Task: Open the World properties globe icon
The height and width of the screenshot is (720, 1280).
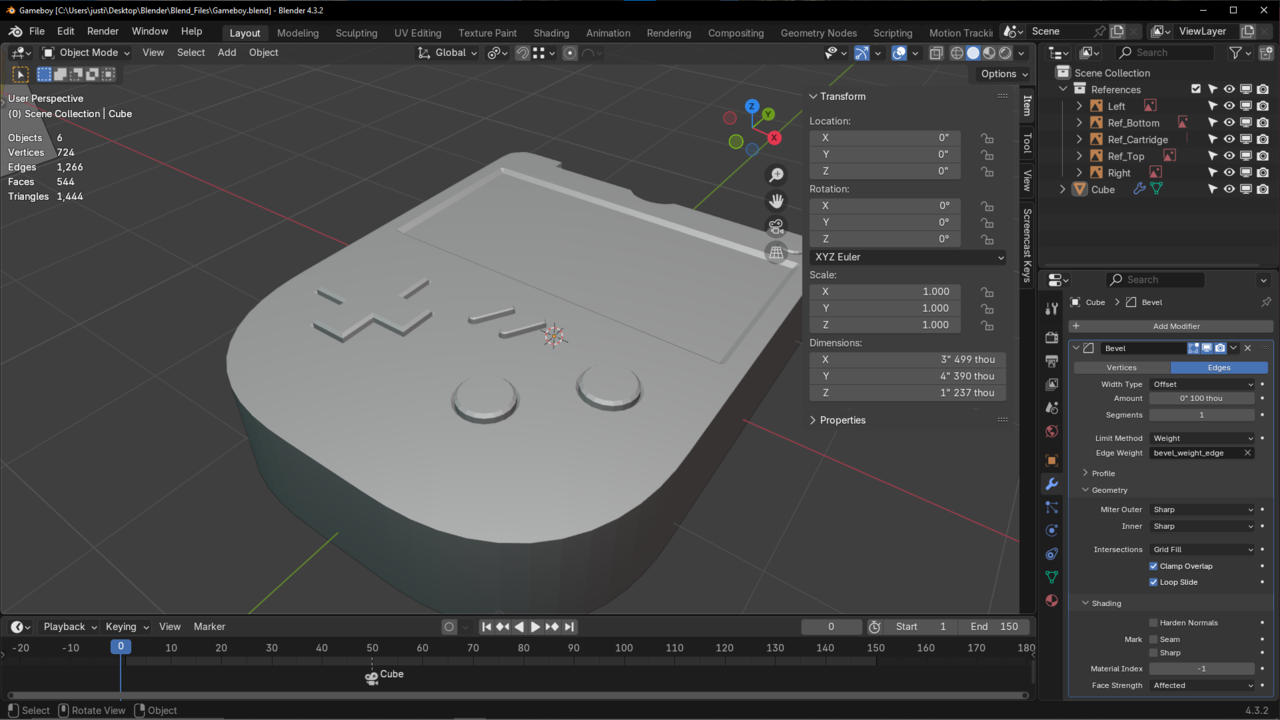Action: pos(1051,431)
